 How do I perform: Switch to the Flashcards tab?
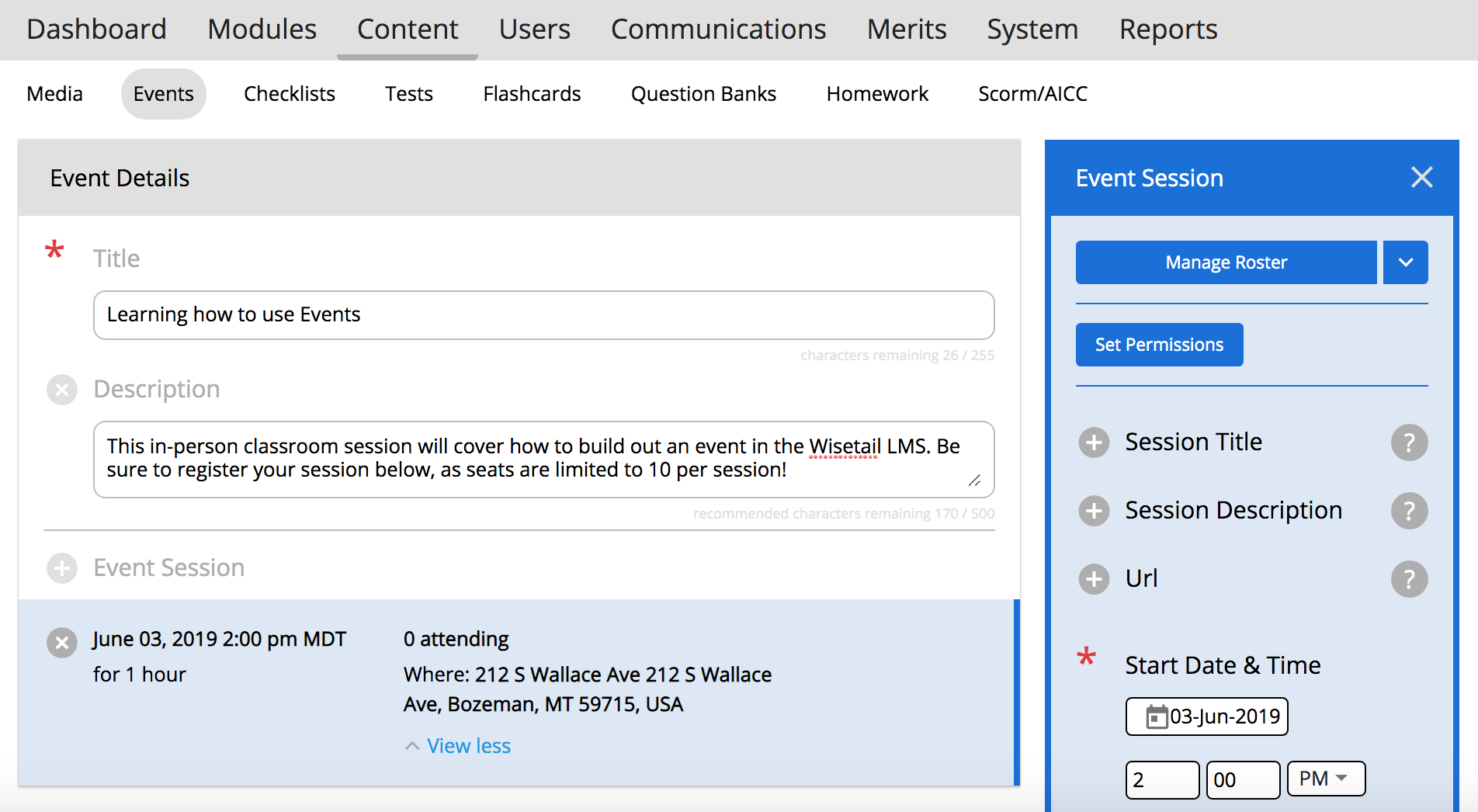532,94
